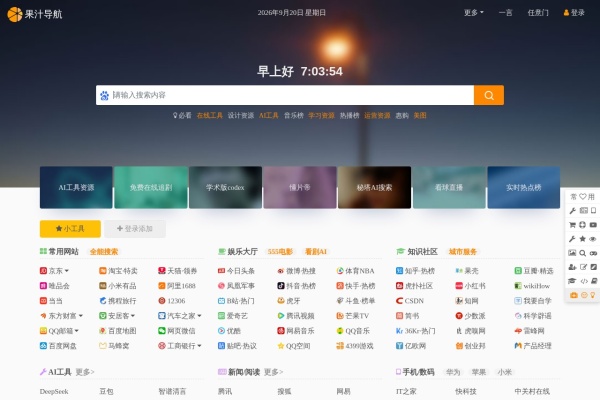Open the DeepSeek link
The width and height of the screenshot is (600, 400).
(x=54, y=392)
